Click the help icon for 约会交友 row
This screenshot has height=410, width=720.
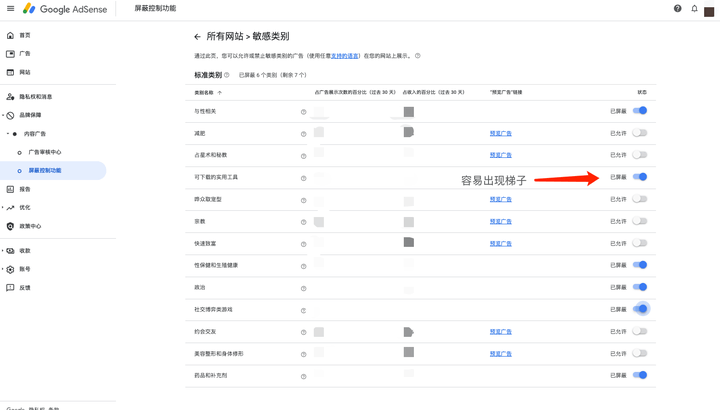[x=303, y=332]
